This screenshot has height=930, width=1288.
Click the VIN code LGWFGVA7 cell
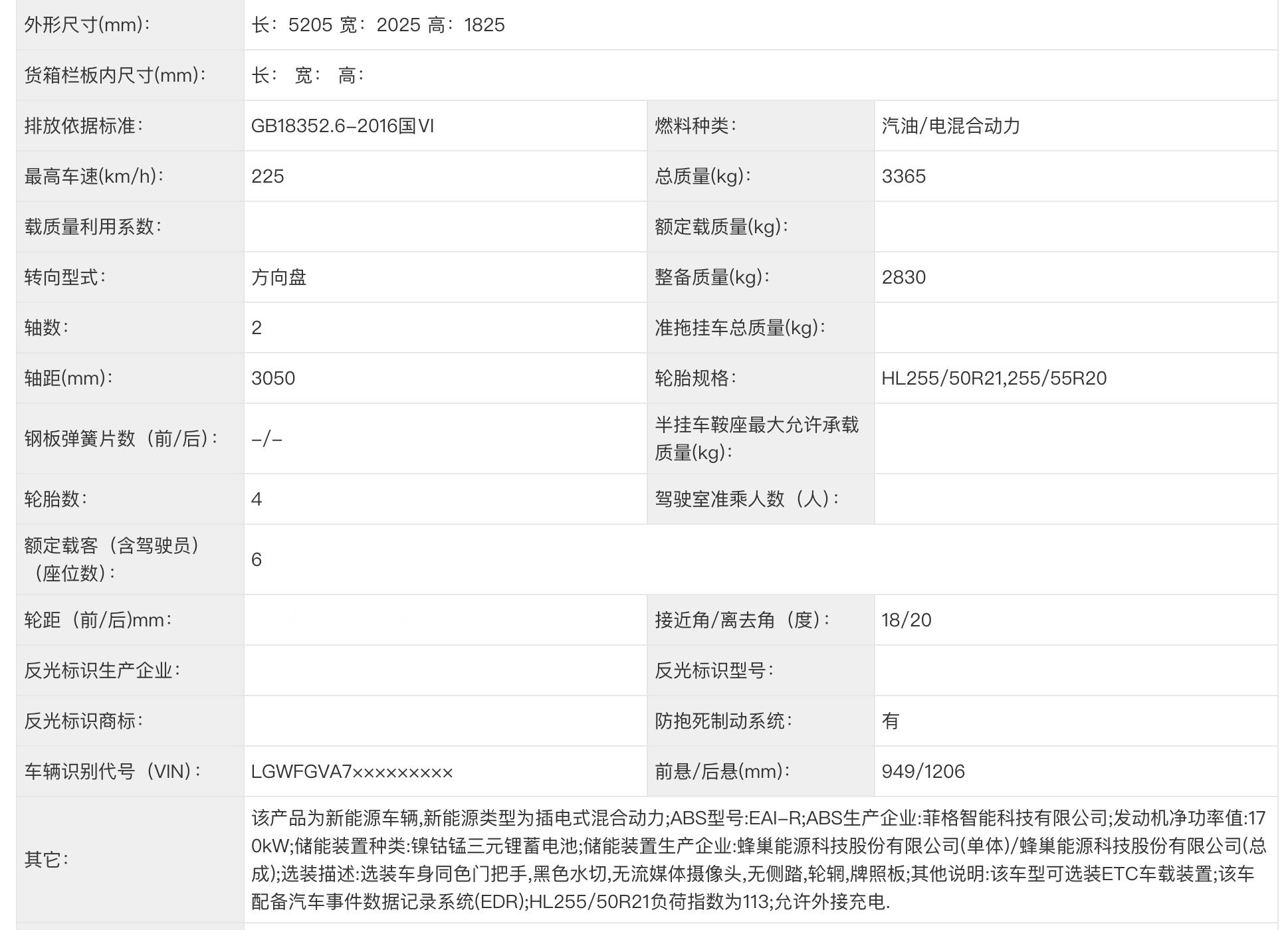click(352, 772)
